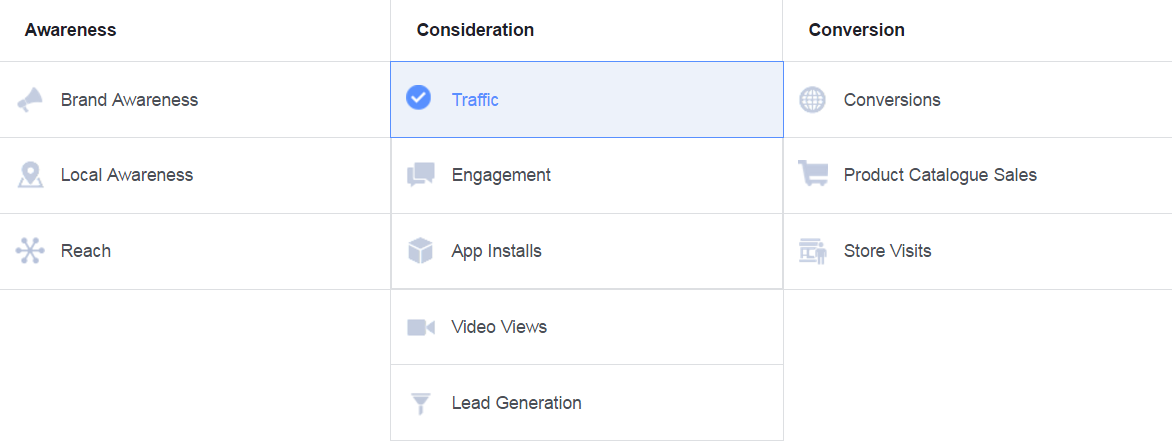Select the Conversions objective text
Viewport: 1172px width, 442px height.
(x=892, y=100)
